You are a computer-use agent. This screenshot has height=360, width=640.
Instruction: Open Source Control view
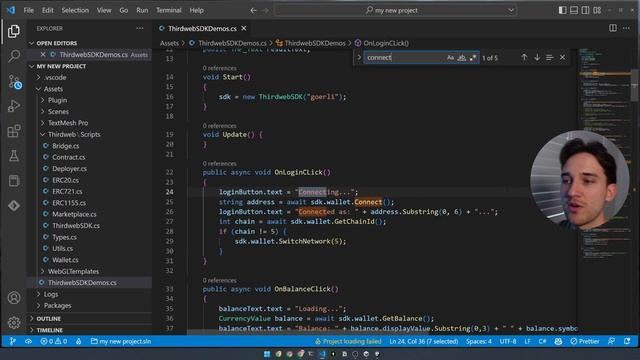click(x=14, y=82)
